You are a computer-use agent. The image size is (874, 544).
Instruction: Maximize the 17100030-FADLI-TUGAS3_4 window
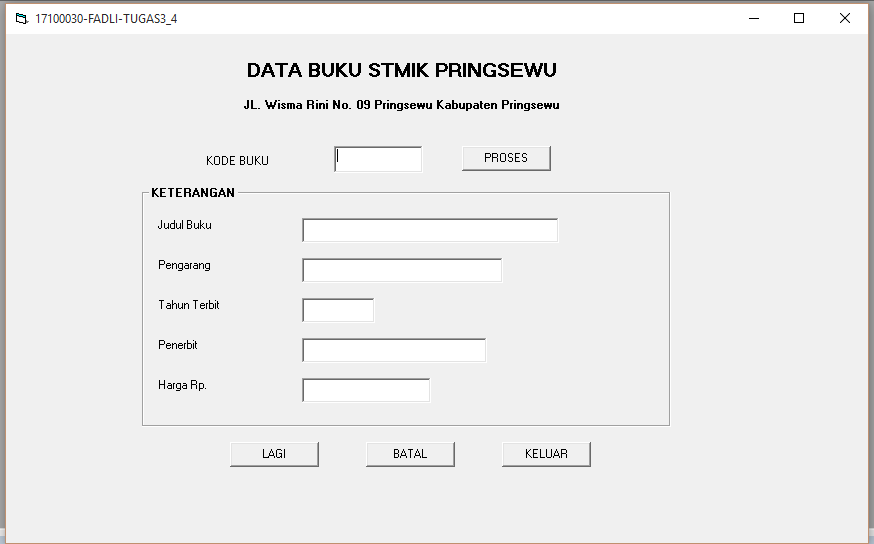pos(799,18)
